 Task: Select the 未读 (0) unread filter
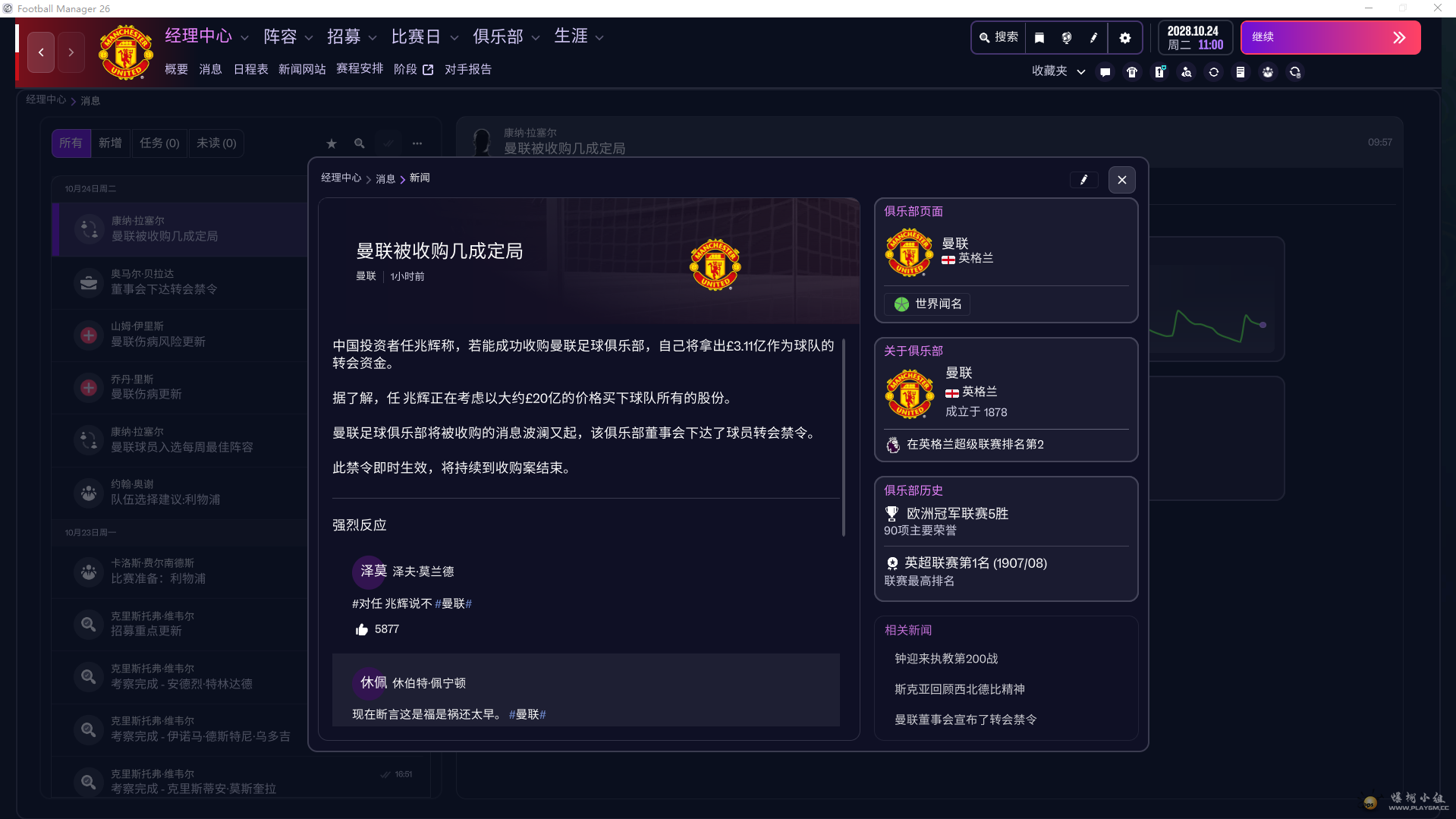[x=216, y=143]
